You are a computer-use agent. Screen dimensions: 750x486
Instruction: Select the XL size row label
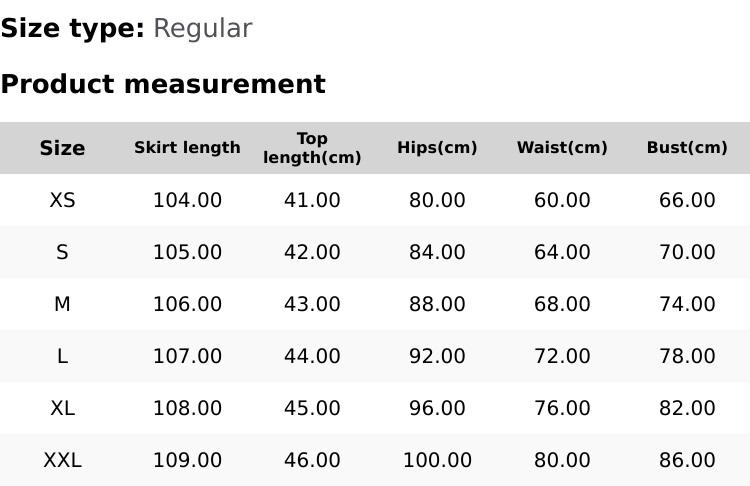[x=62, y=408]
